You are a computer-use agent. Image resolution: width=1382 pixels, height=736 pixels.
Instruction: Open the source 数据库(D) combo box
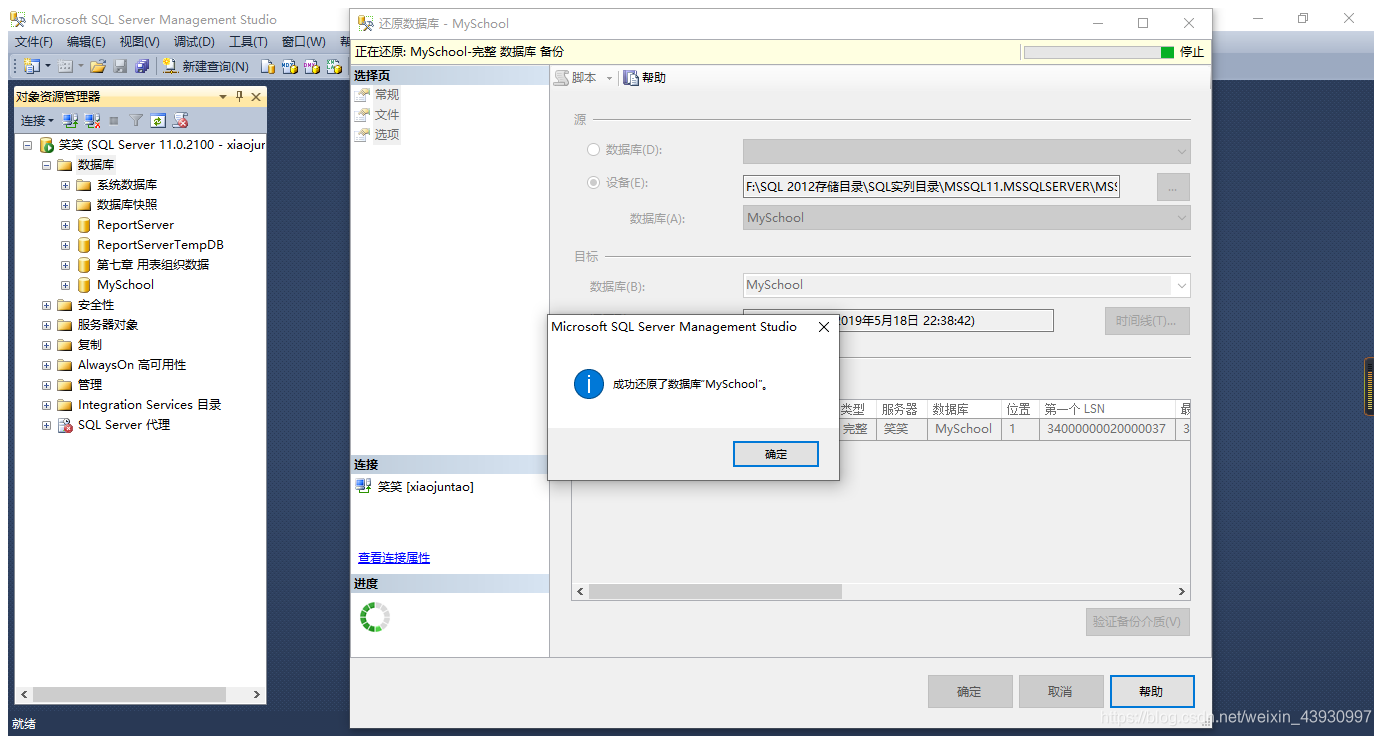pos(966,151)
